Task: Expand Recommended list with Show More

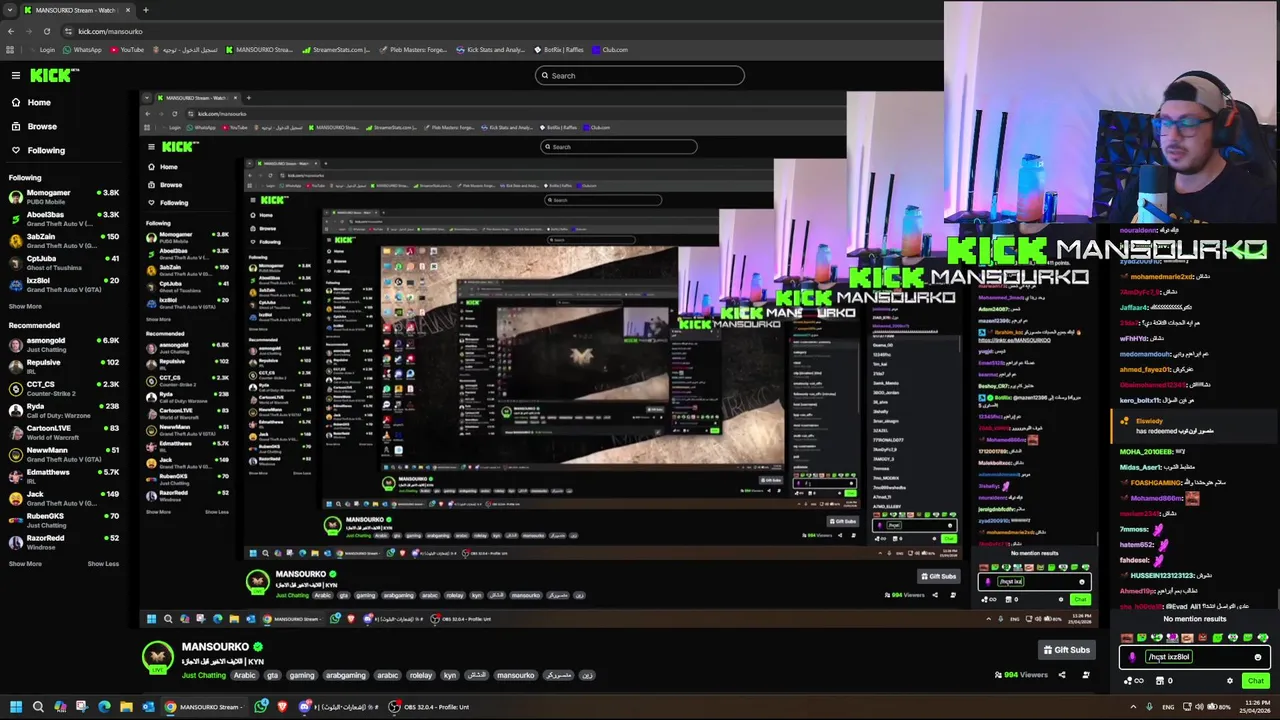Action: click(x=25, y=564)
